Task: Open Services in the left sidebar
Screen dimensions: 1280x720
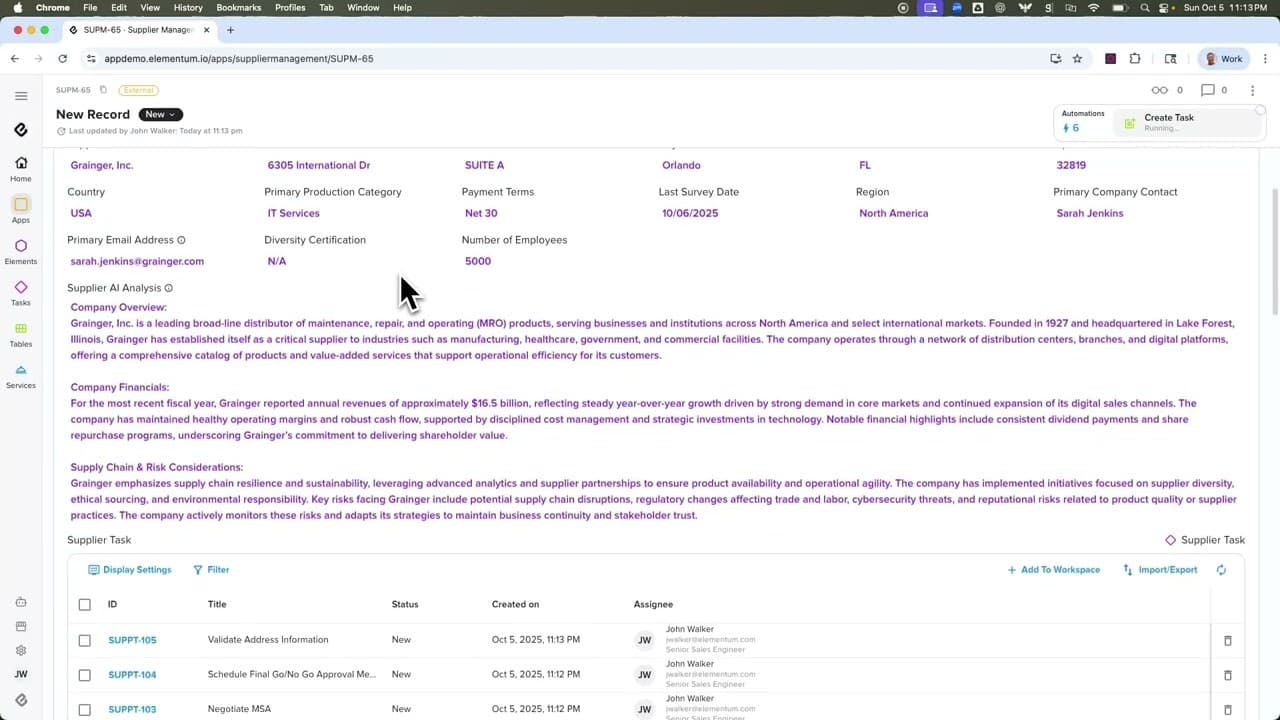Action: [x=21, y=376]
